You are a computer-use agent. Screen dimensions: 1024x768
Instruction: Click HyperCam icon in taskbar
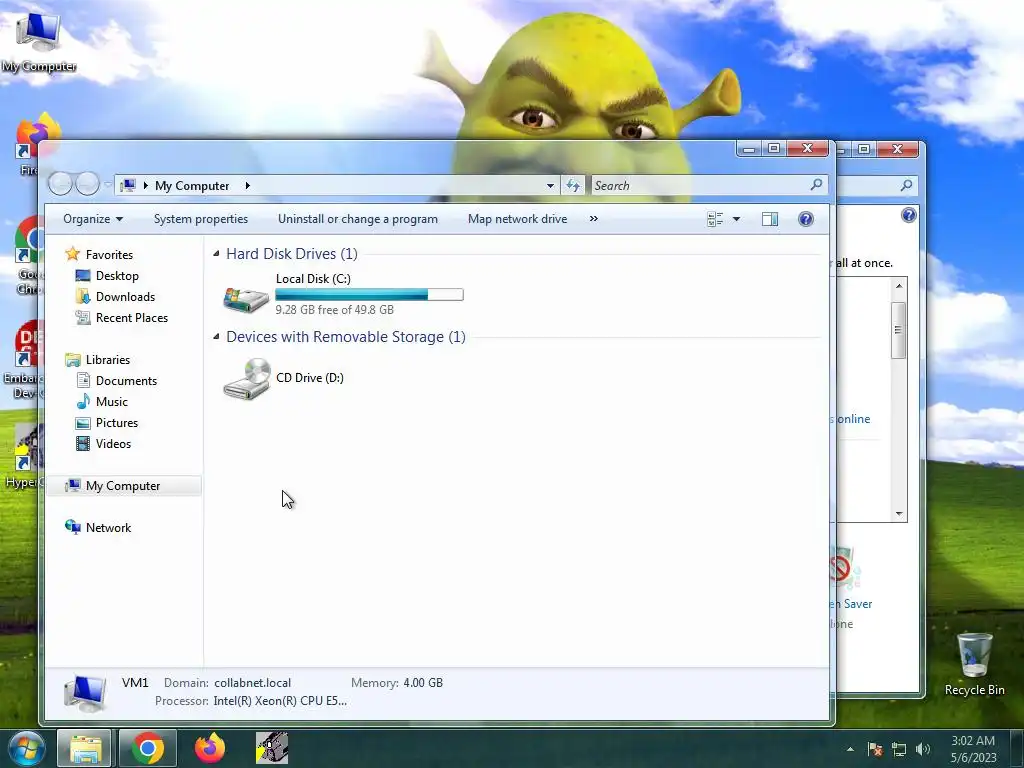point(272,748)
